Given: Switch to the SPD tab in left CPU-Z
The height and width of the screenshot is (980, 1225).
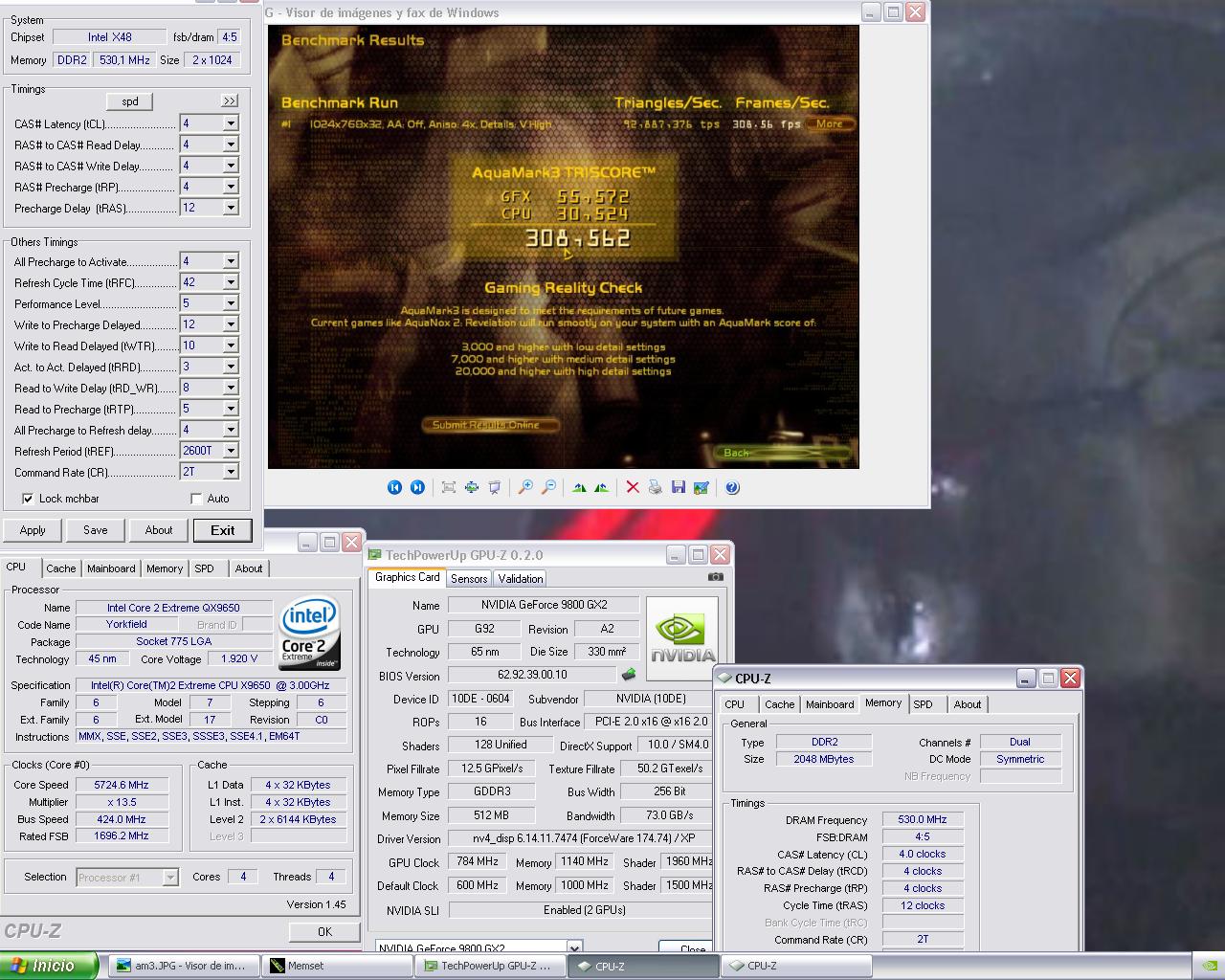Looking at the screenshot, I should coord(205,568).
